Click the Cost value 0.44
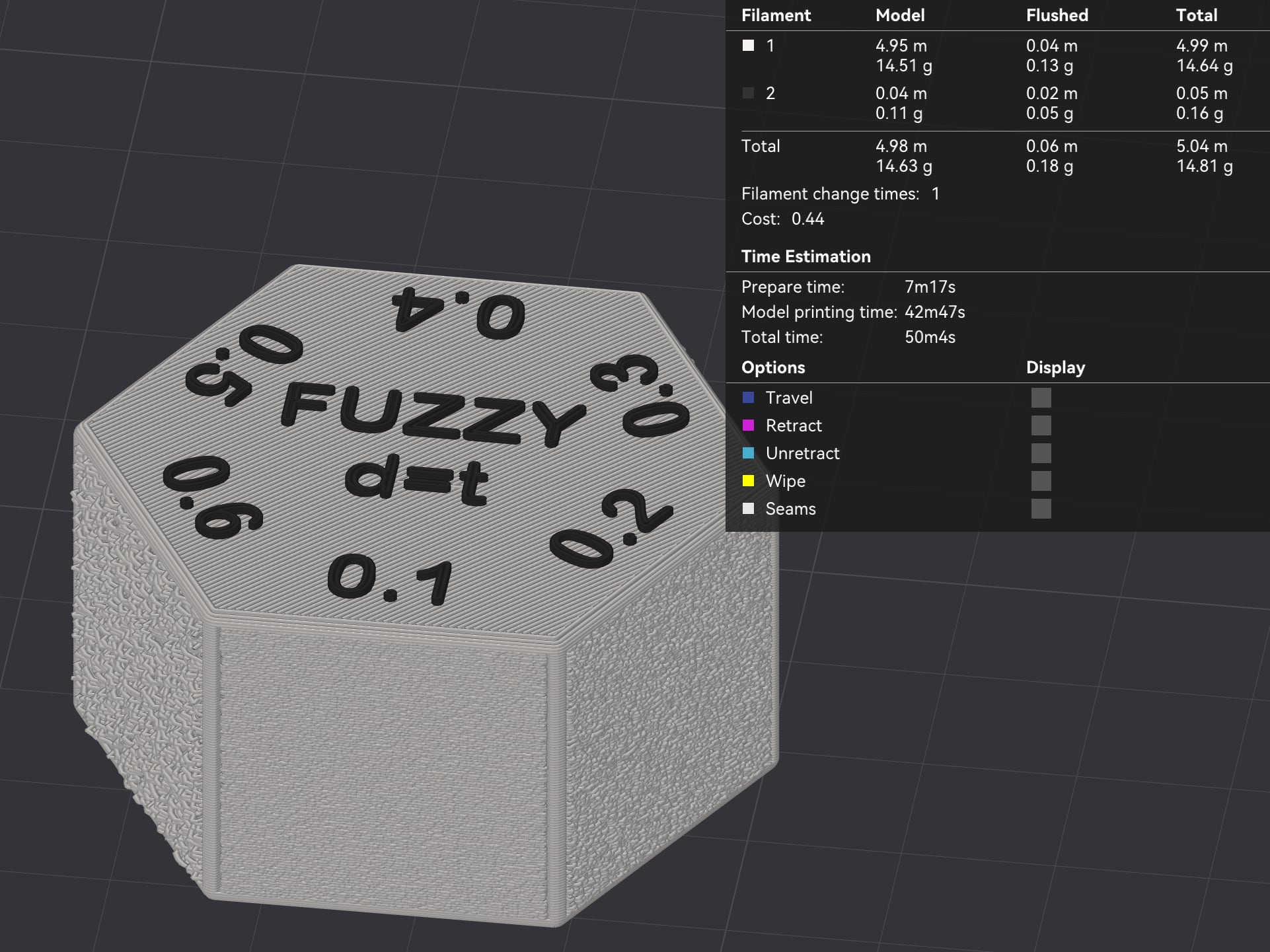The height and width of the screenshot is (952, 1270). click(807, 219)
